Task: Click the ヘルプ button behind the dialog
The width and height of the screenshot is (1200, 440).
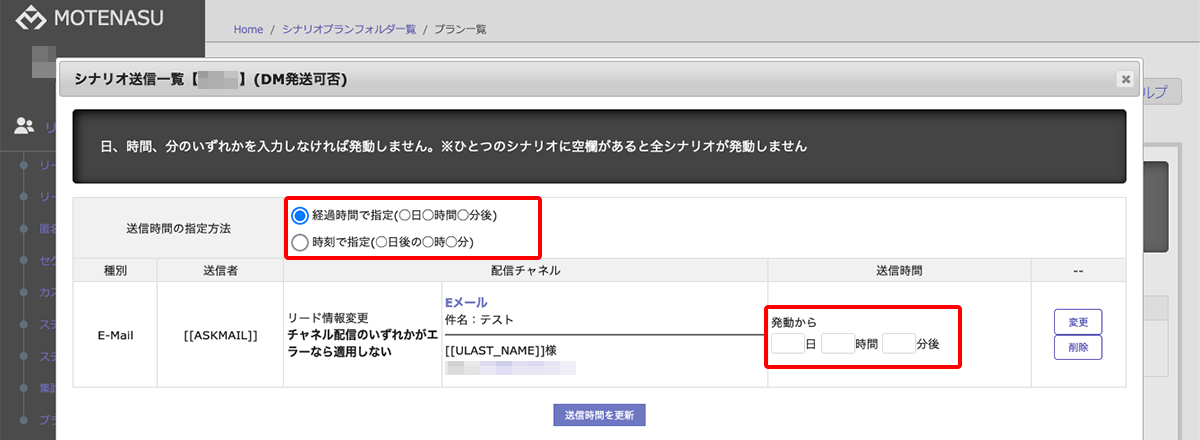Action: pyautogui.click(x=1160, y=92)
